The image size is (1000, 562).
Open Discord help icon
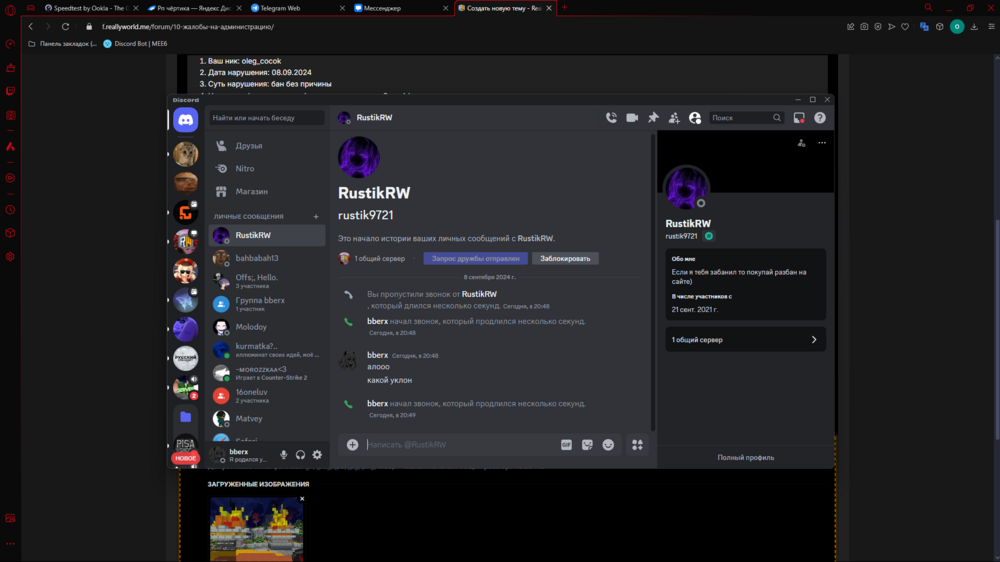coord(820,117)
